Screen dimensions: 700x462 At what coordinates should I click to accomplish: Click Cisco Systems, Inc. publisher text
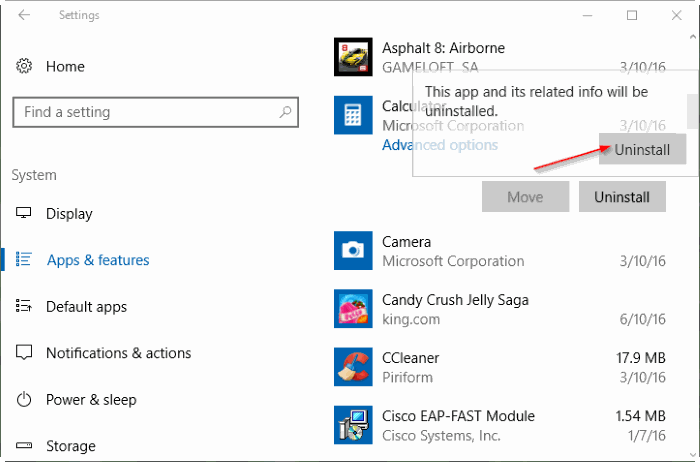point(441,436)
